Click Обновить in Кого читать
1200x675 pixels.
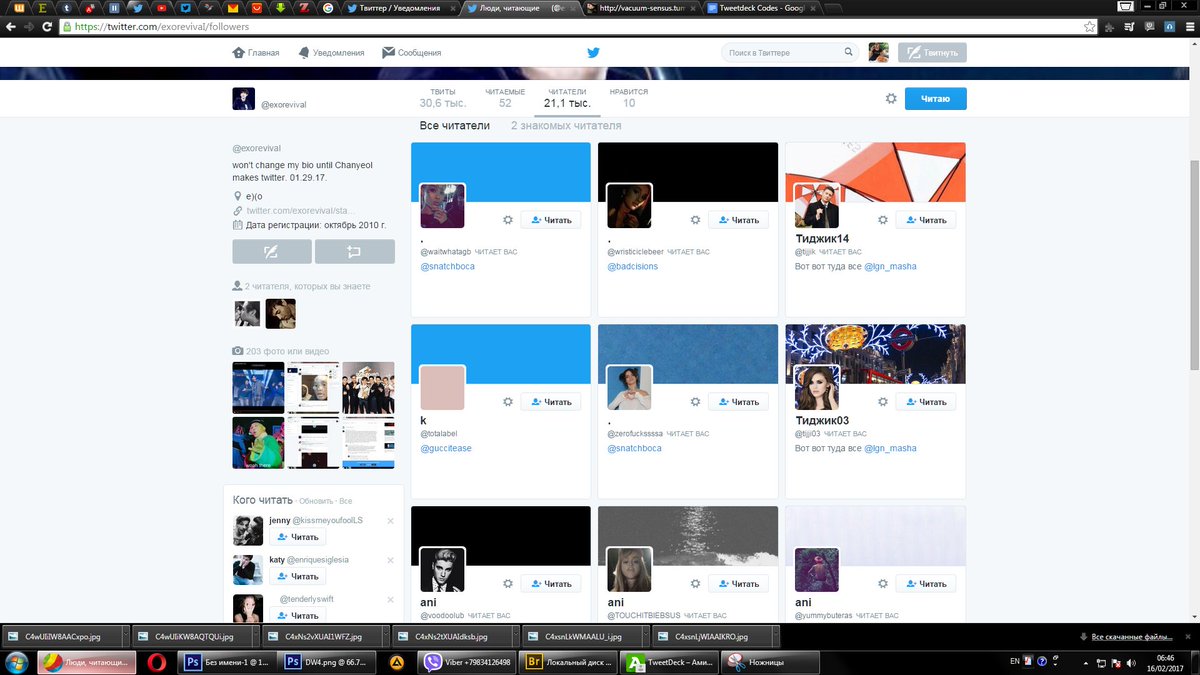pyautogui.click(x=315, y=501)
